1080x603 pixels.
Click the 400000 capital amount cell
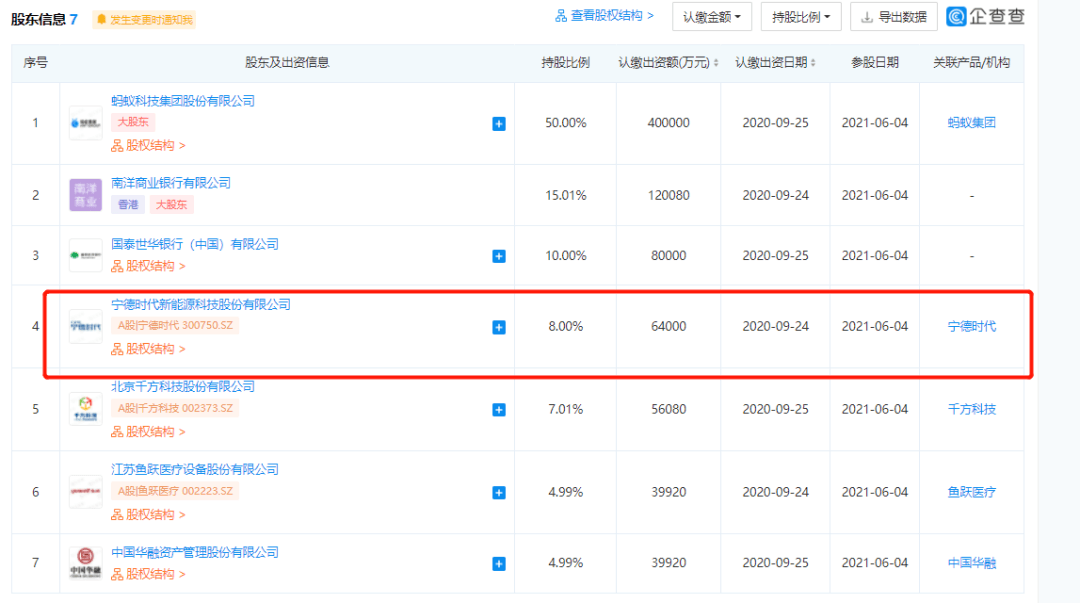pos(668,123)
